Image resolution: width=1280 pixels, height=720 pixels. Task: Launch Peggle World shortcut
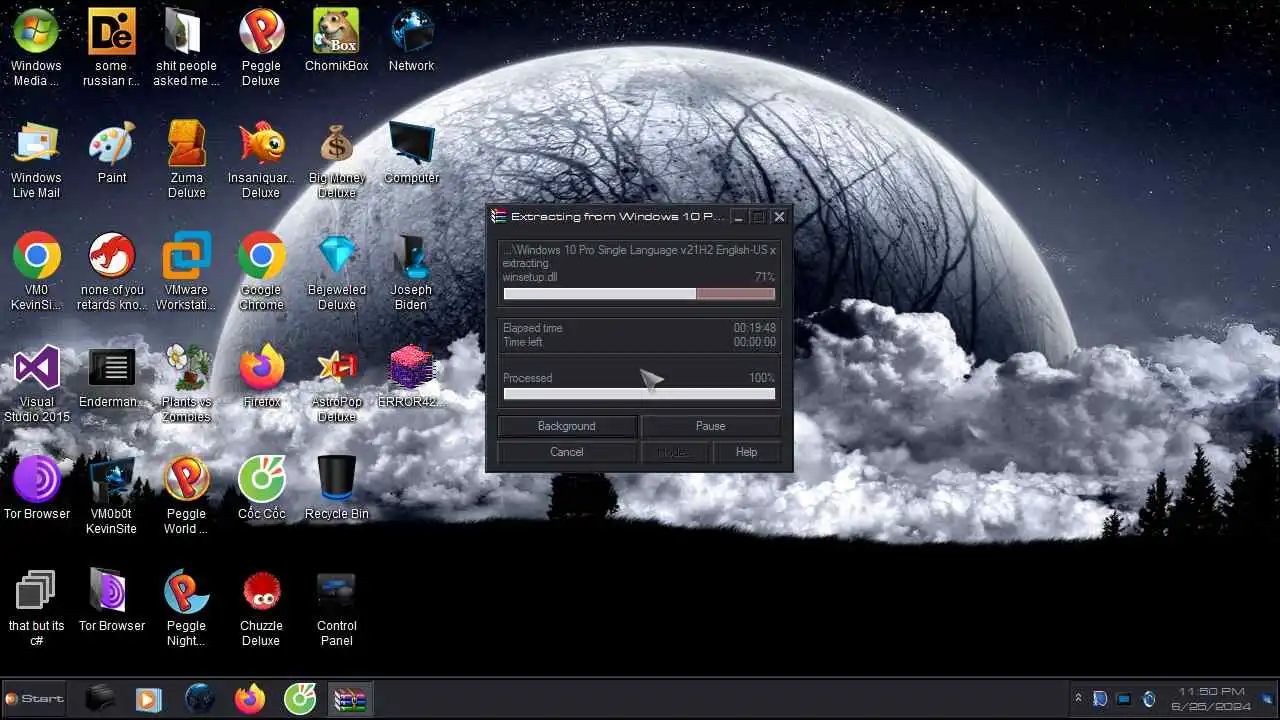(x=186, y=496)
